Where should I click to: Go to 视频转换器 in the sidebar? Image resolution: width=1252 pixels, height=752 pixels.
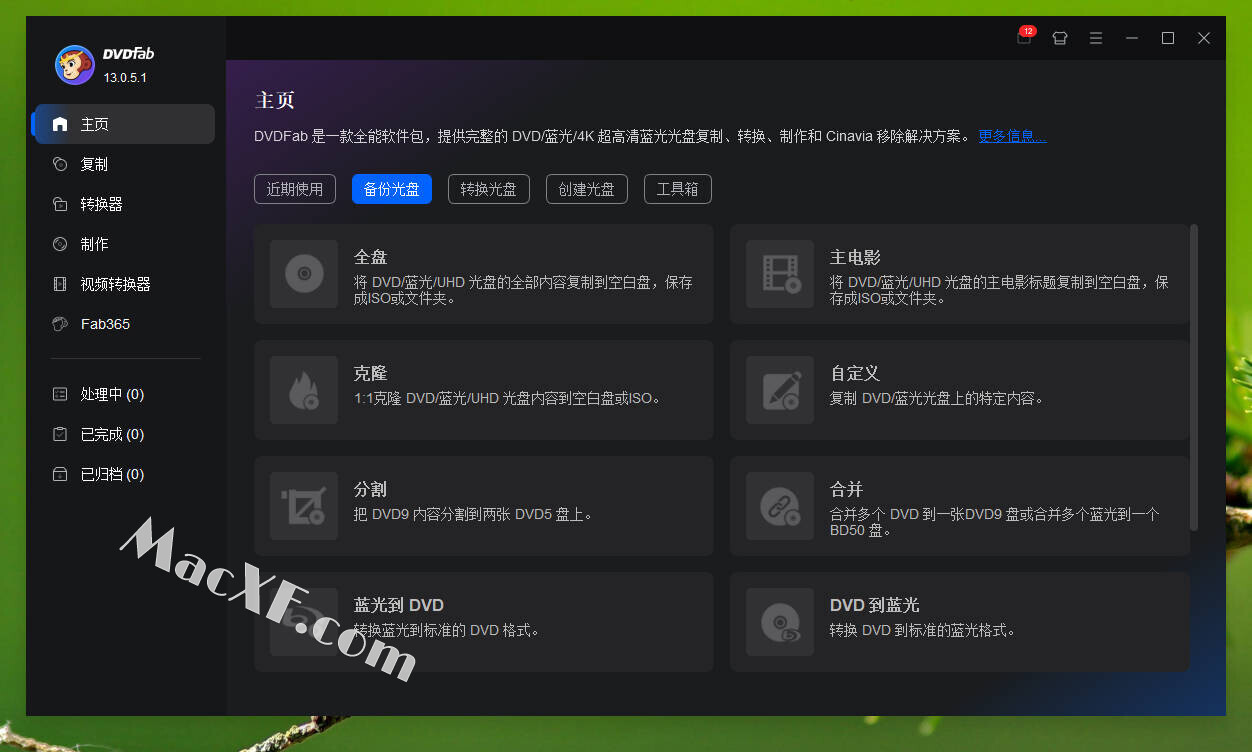tap(115, 284)
